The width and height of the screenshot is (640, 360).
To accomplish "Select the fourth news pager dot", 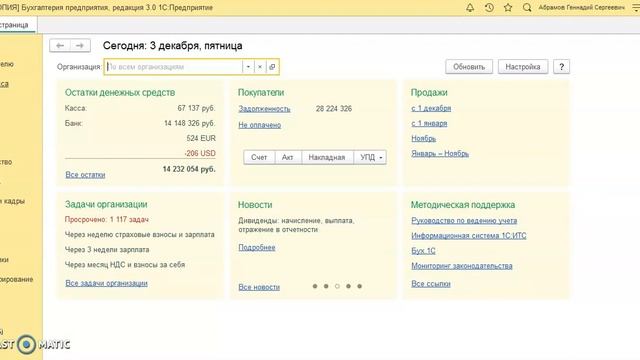I will [348, 286].
